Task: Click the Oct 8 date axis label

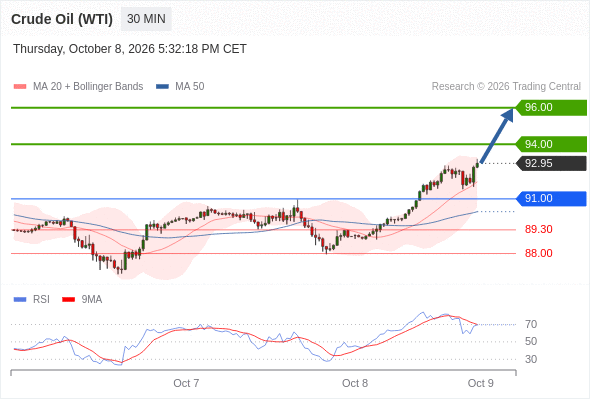Action: pos(355,383)
